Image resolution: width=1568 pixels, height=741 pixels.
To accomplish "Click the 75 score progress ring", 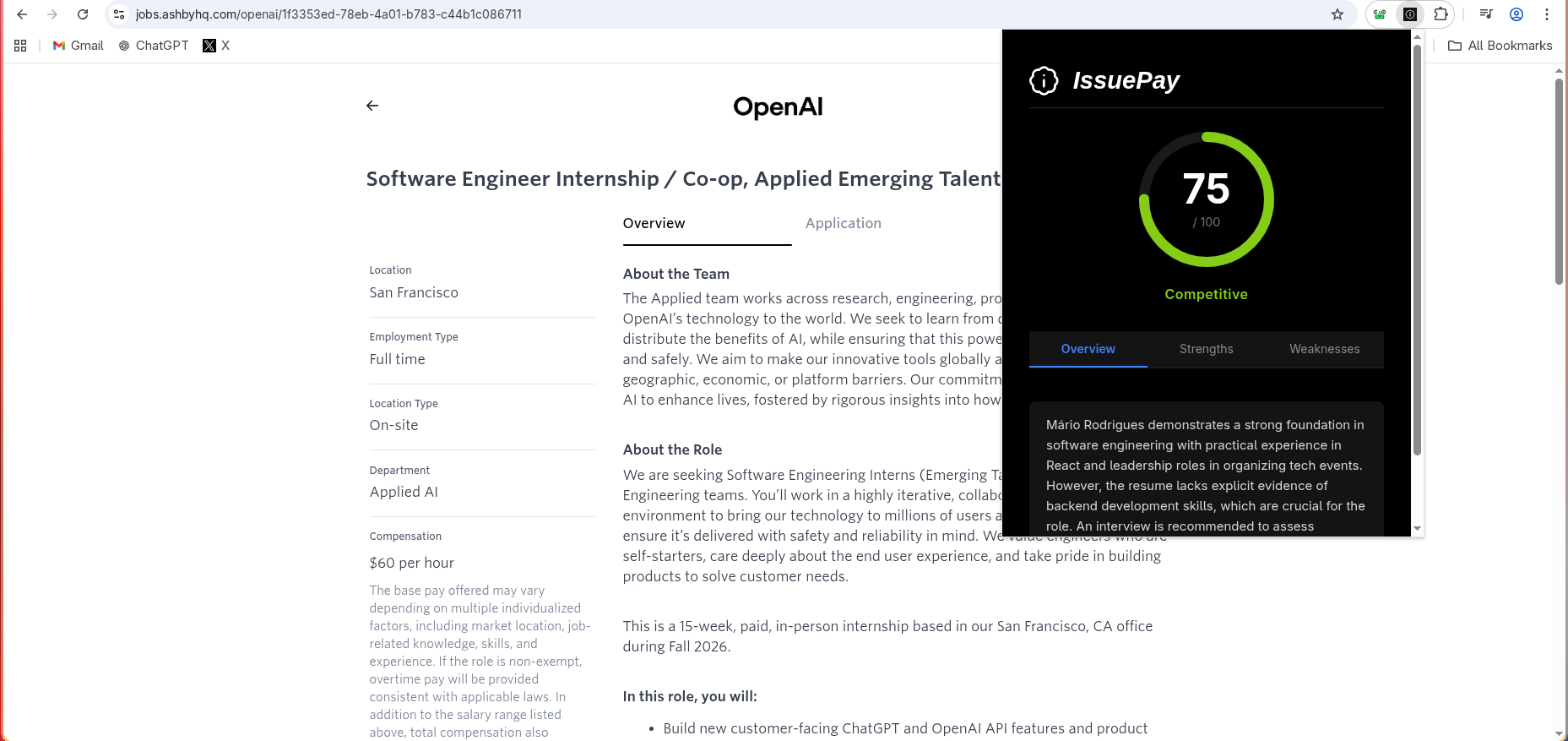I will (1206, 199).
